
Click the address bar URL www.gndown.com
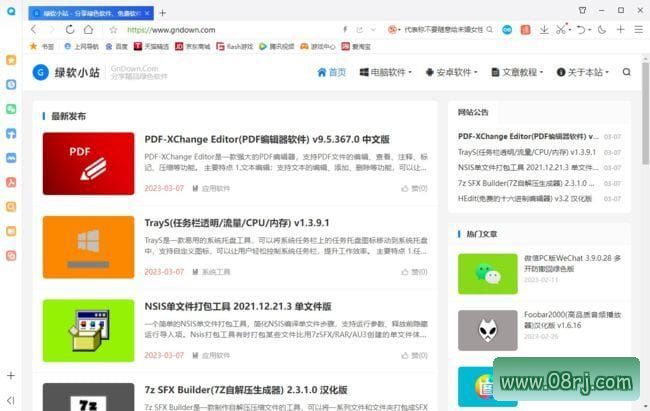point(171,30)
